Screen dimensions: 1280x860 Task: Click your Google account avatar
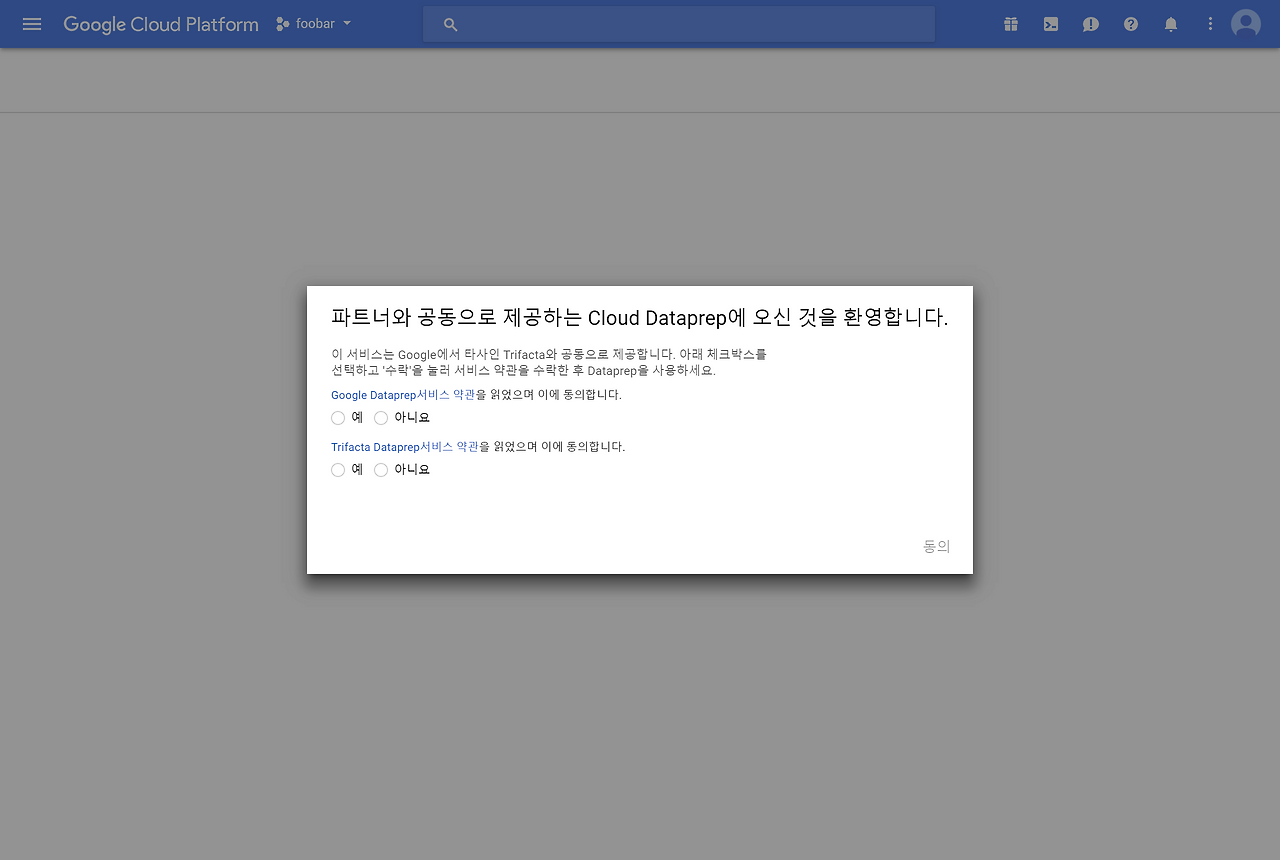[x=1245, y=22]
